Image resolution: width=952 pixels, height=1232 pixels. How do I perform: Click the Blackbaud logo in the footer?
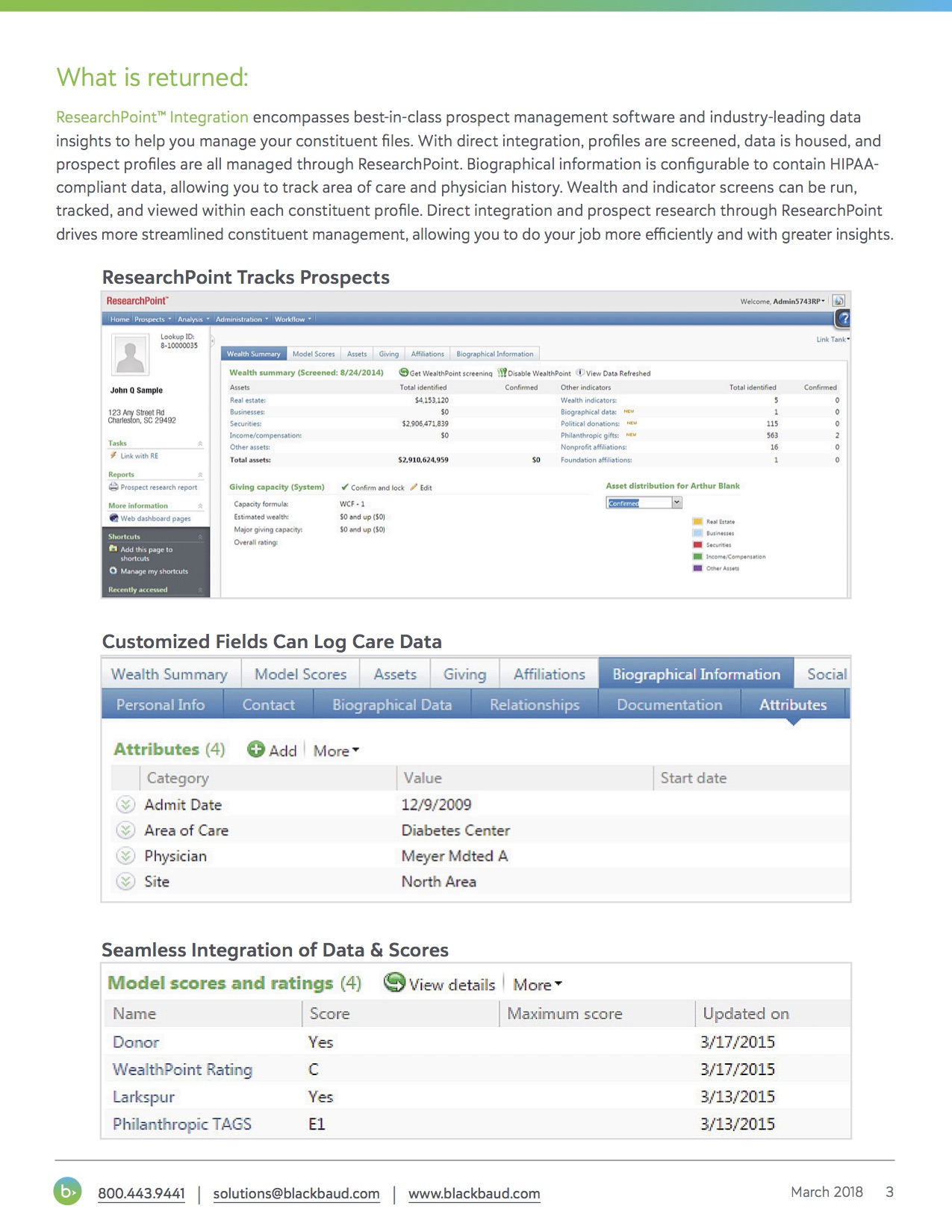pos(68,1192)
